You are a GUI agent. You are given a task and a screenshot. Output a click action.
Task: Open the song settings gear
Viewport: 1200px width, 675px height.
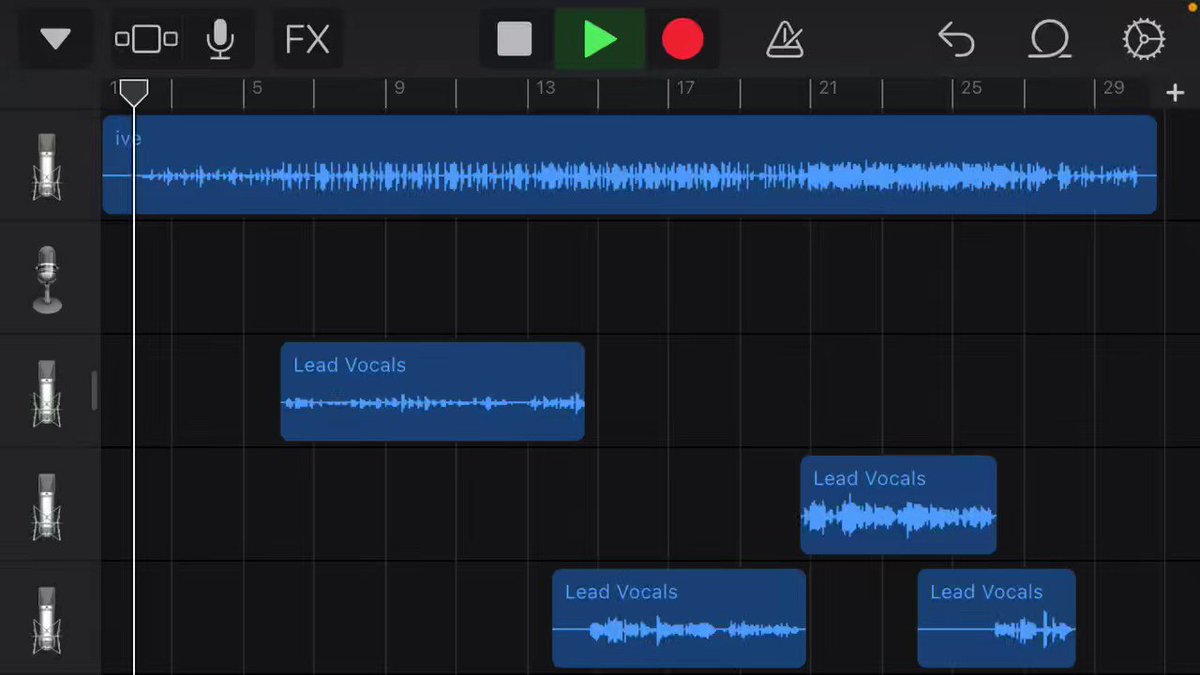pos(1143,40)
